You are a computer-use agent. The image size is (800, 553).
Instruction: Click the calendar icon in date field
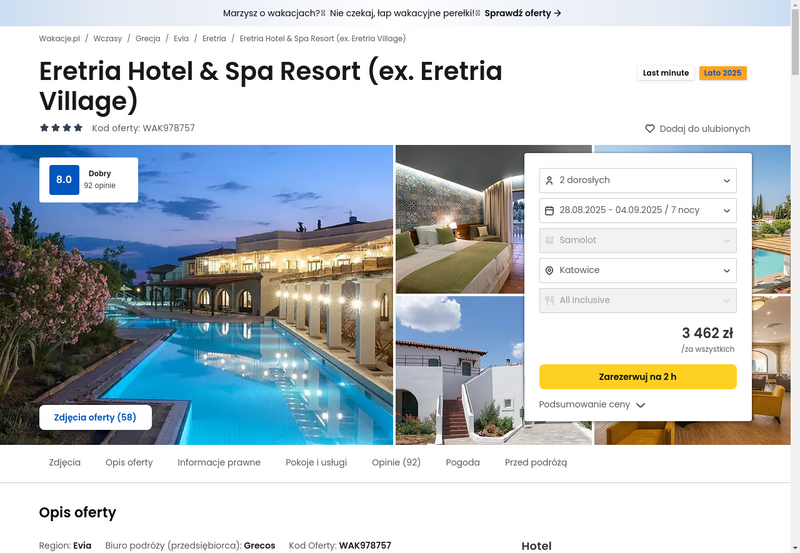coord(549,211)
